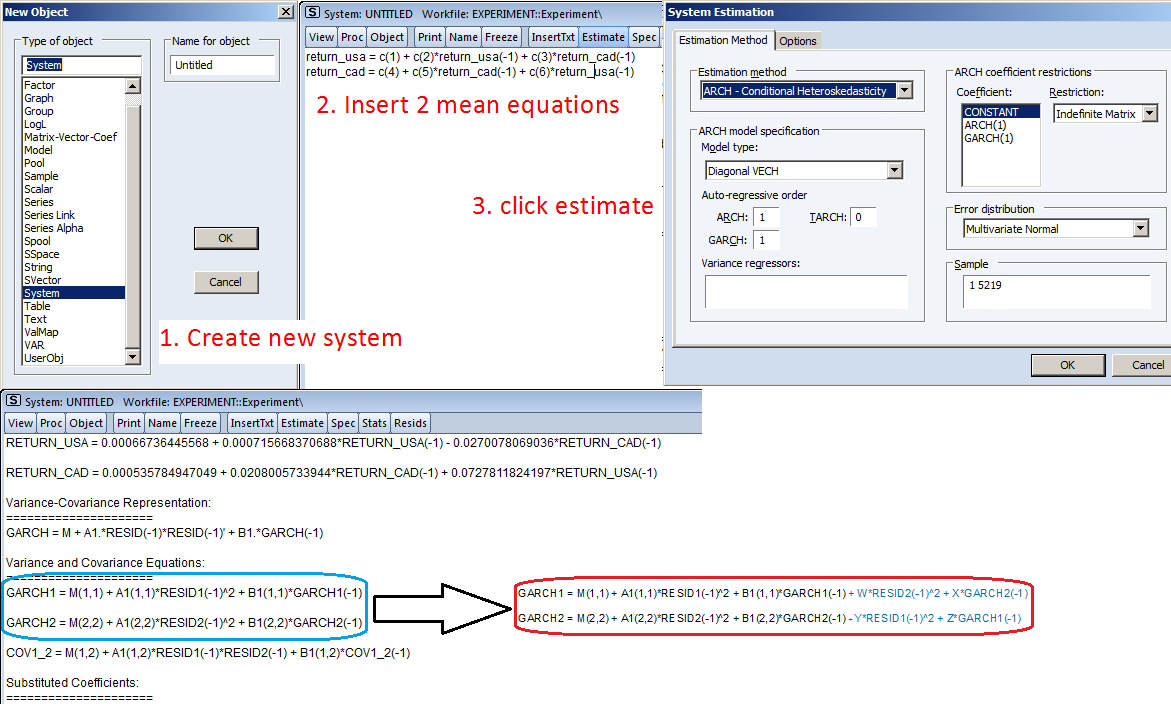
Task: Open the Model type Diagonal VECH dropdown
Action: coord(895,171)
